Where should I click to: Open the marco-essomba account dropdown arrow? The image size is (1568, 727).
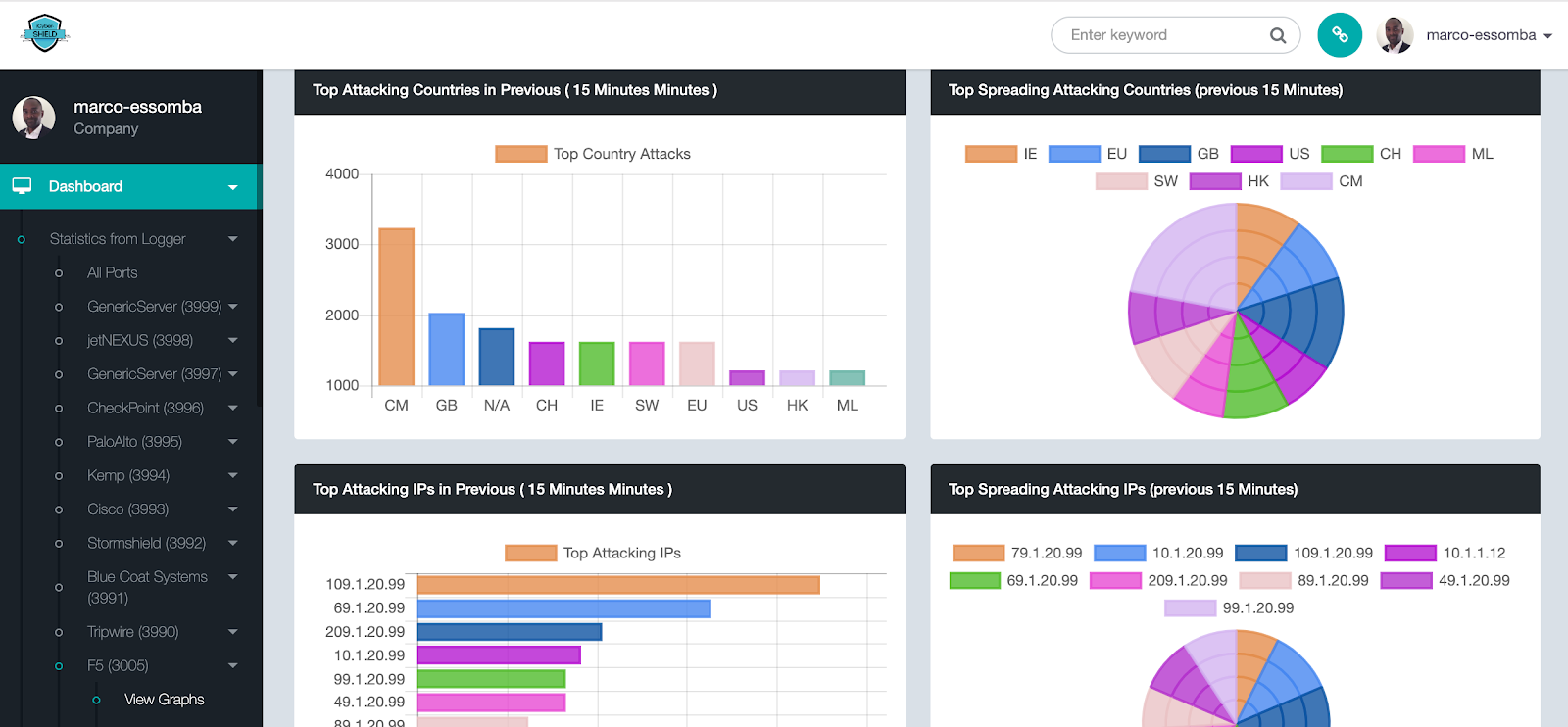click(x=1548, y=36)
